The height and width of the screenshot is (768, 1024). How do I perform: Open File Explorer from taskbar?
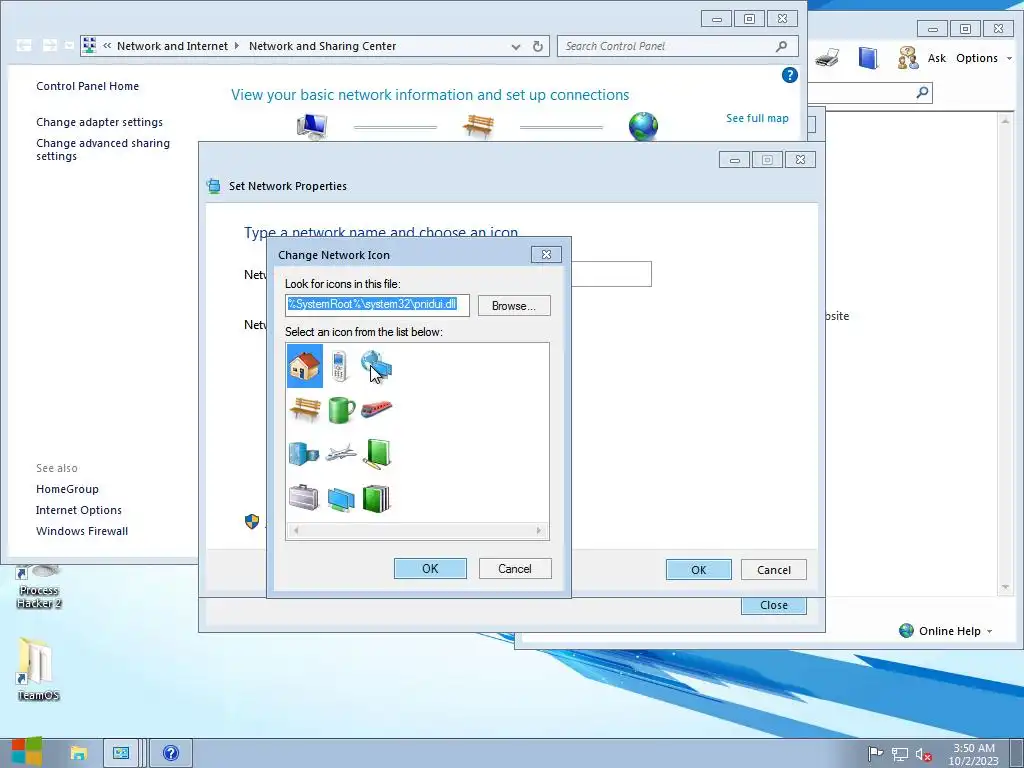pos(78,754)
